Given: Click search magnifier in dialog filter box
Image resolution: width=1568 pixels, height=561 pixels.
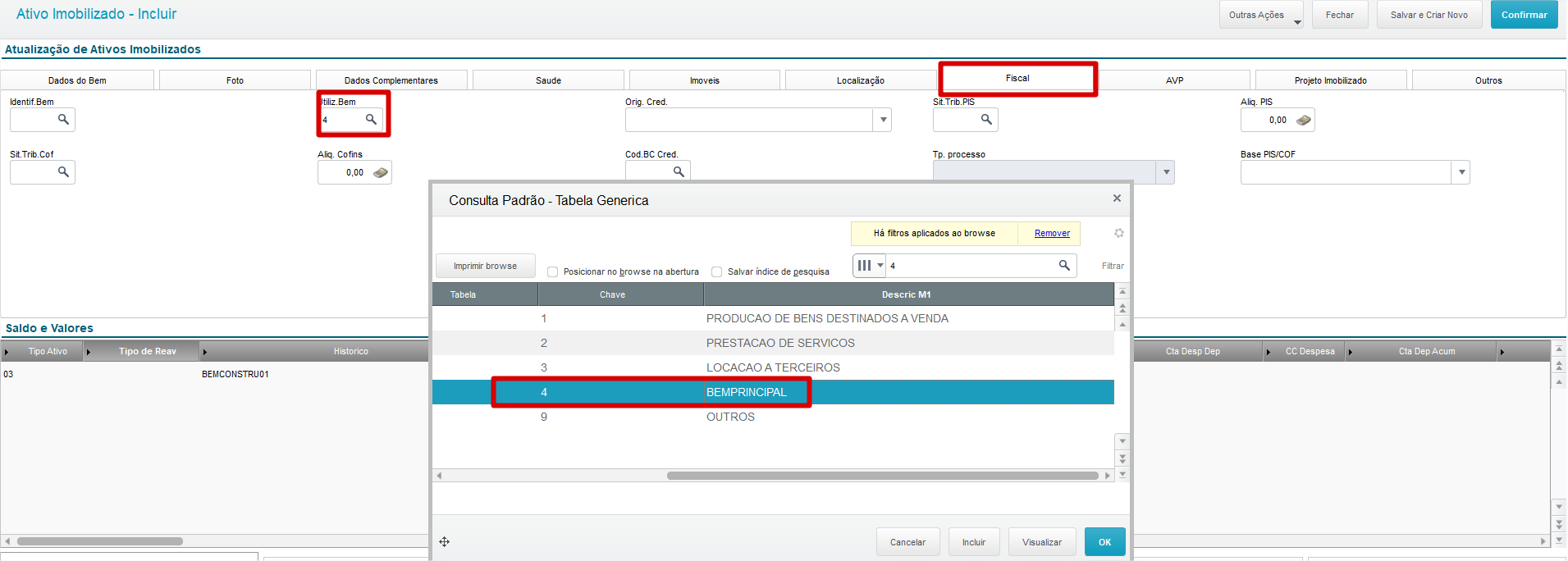Looking at the screenshot, I should click(x=1064, y=265).
